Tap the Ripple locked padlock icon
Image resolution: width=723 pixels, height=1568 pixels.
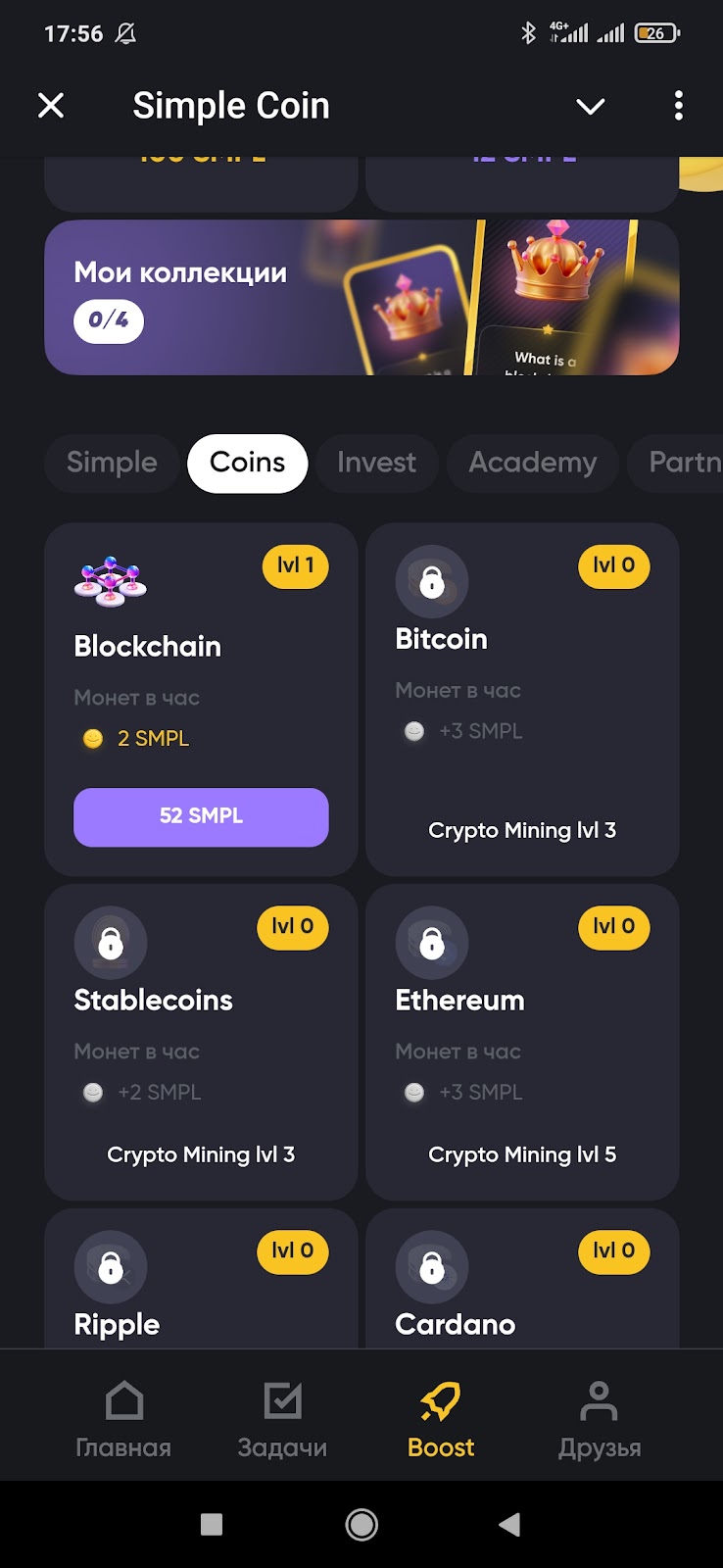coord(111,1266)
